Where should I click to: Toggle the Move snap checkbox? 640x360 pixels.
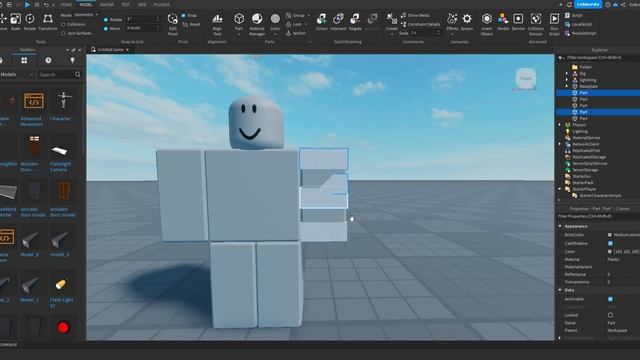106,29
